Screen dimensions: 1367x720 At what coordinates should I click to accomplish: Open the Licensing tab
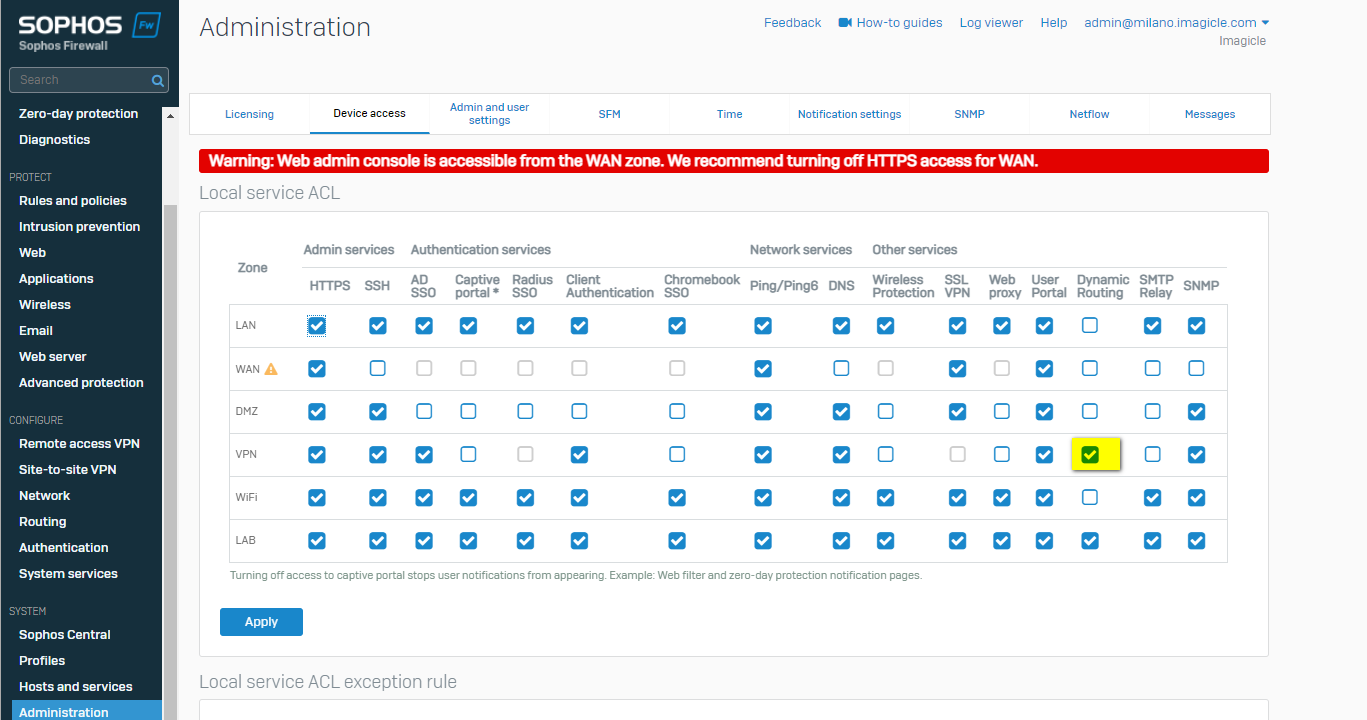[x=249, y=114]
